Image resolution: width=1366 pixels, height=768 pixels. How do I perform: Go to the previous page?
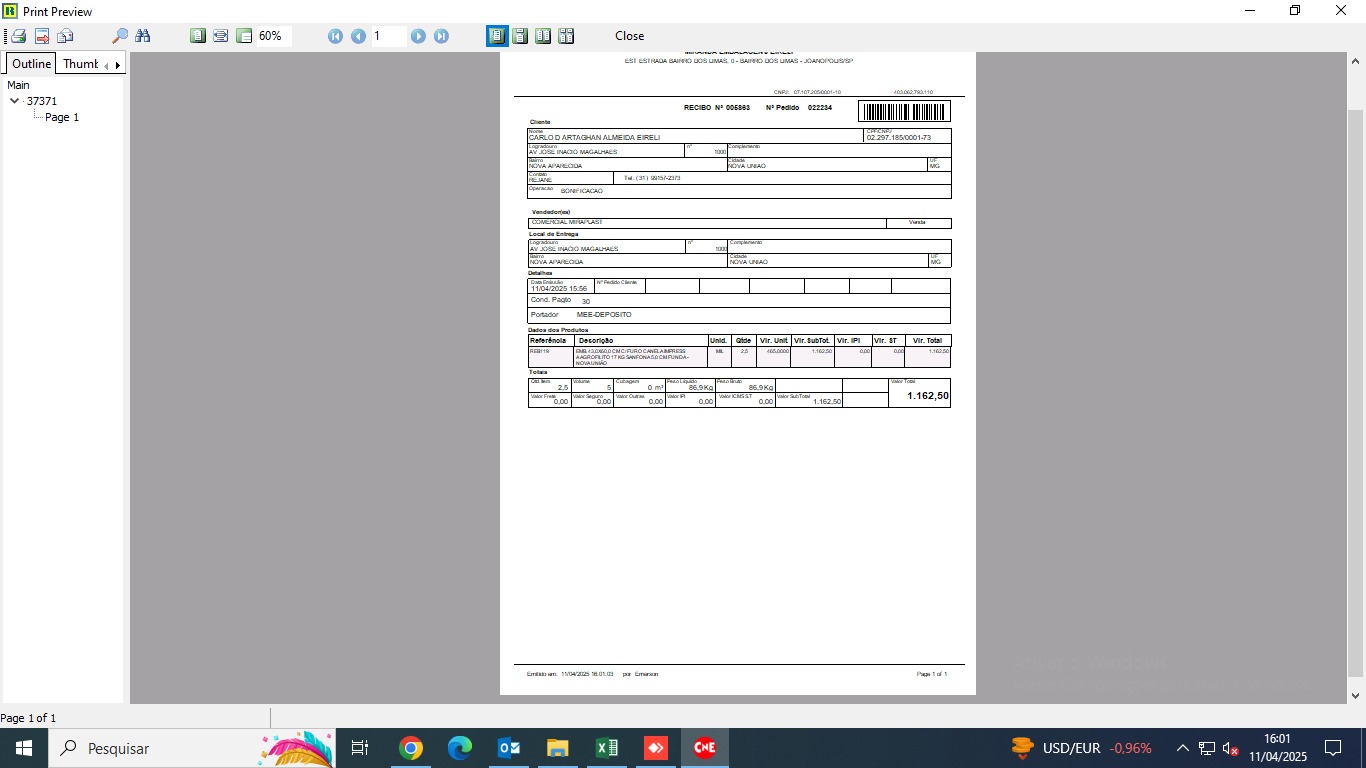[358, 36]
